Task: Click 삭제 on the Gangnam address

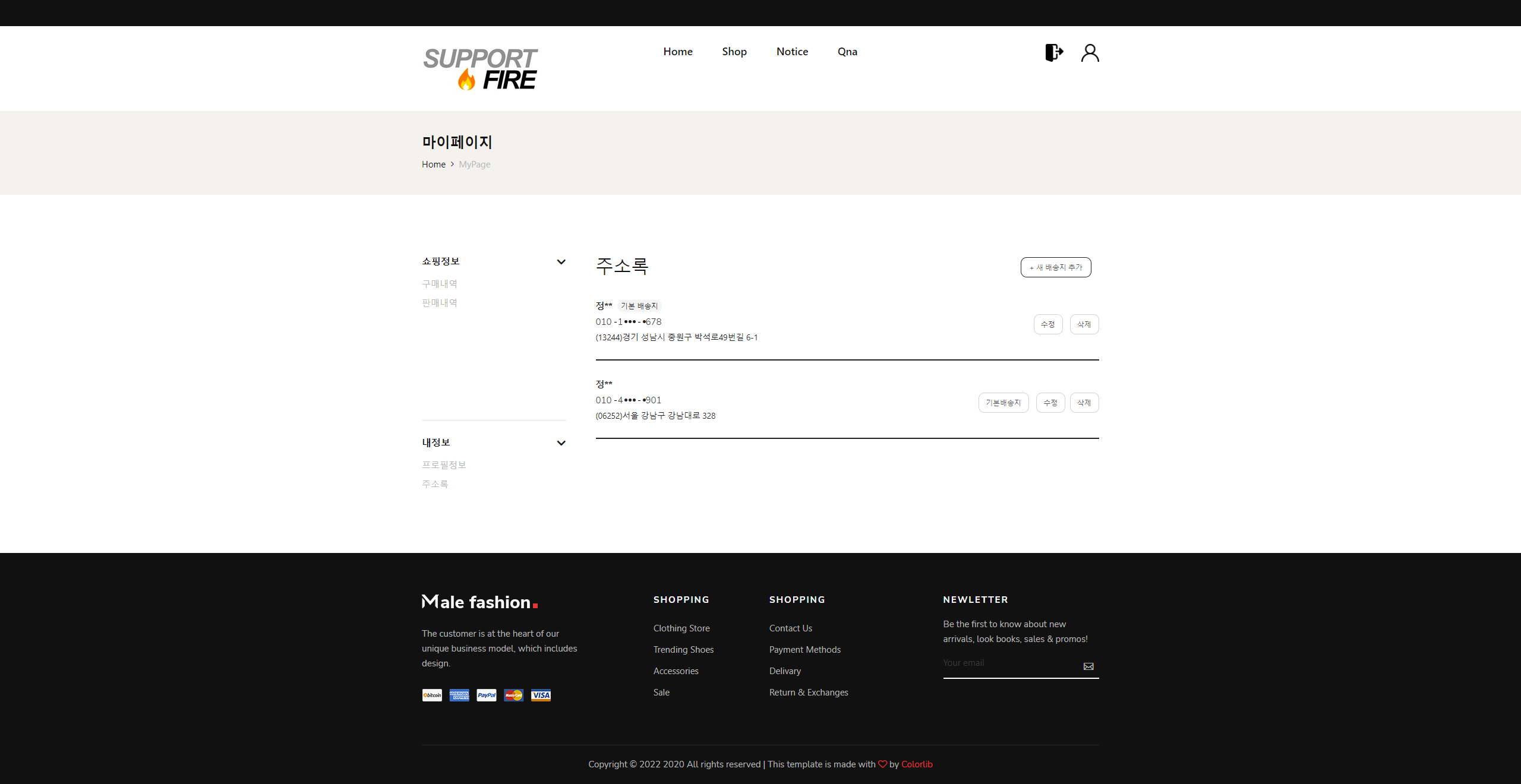Action: pos(1084,402)
